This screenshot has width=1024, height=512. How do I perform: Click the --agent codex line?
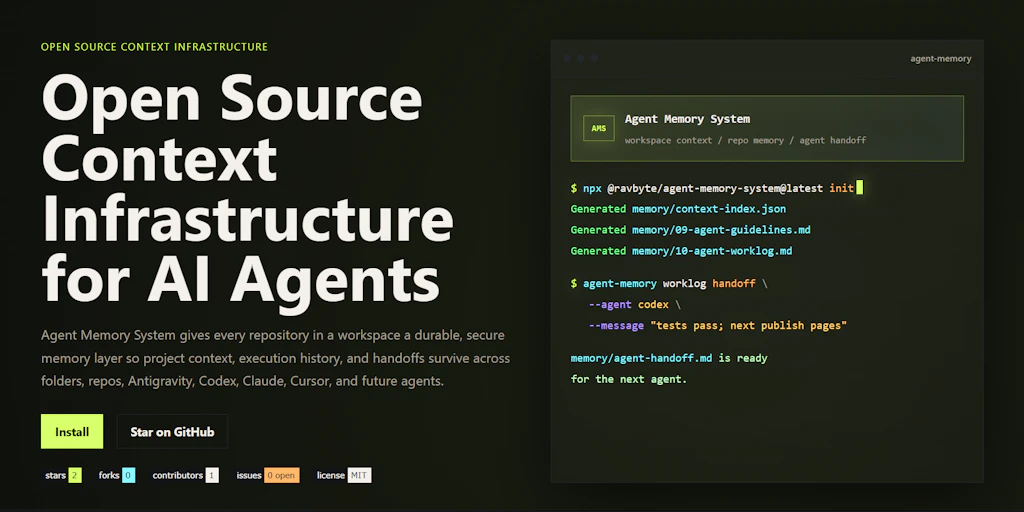click(634, 304)
